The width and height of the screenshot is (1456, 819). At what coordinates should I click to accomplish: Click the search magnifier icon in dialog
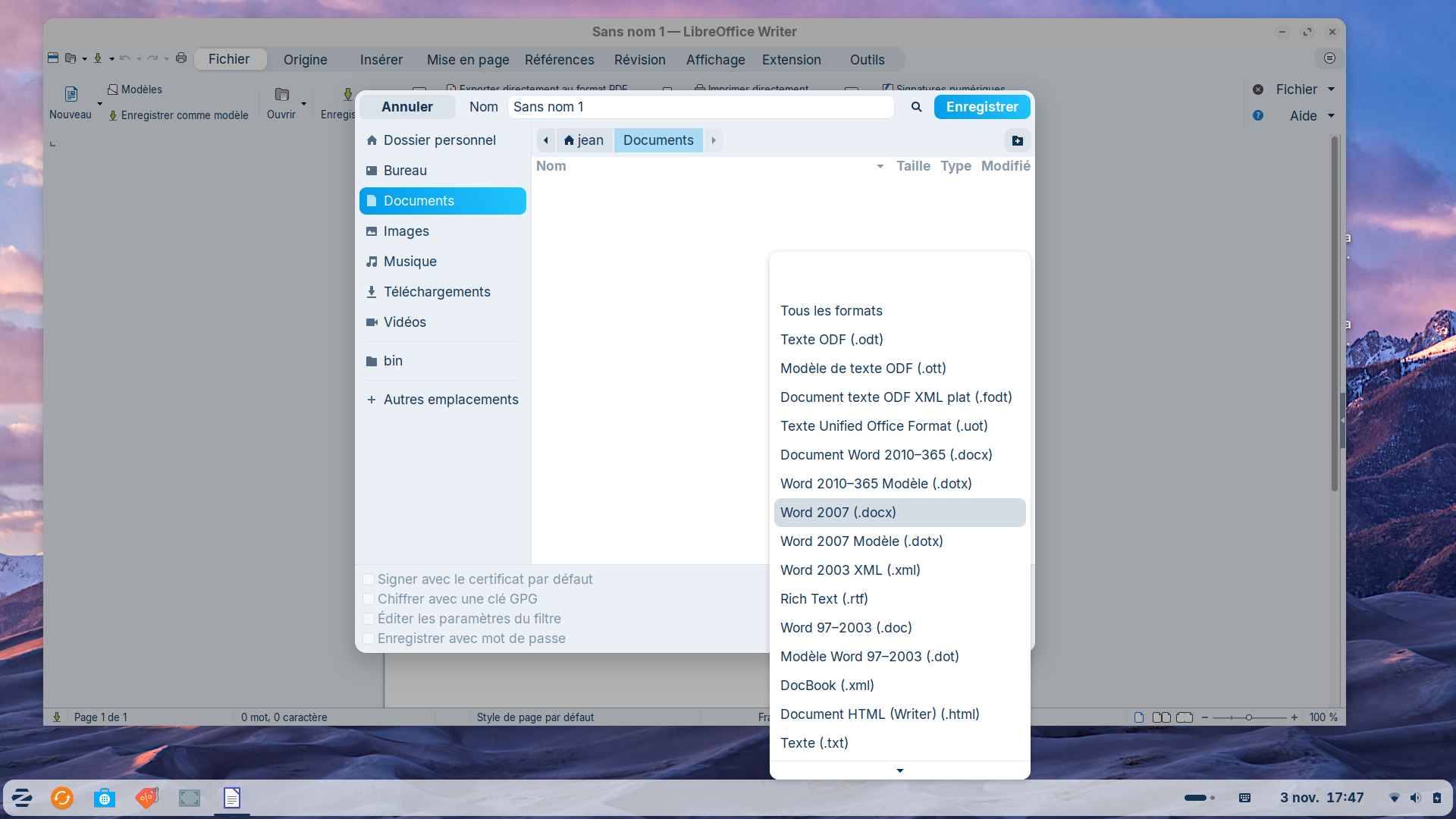coord(916,107)
